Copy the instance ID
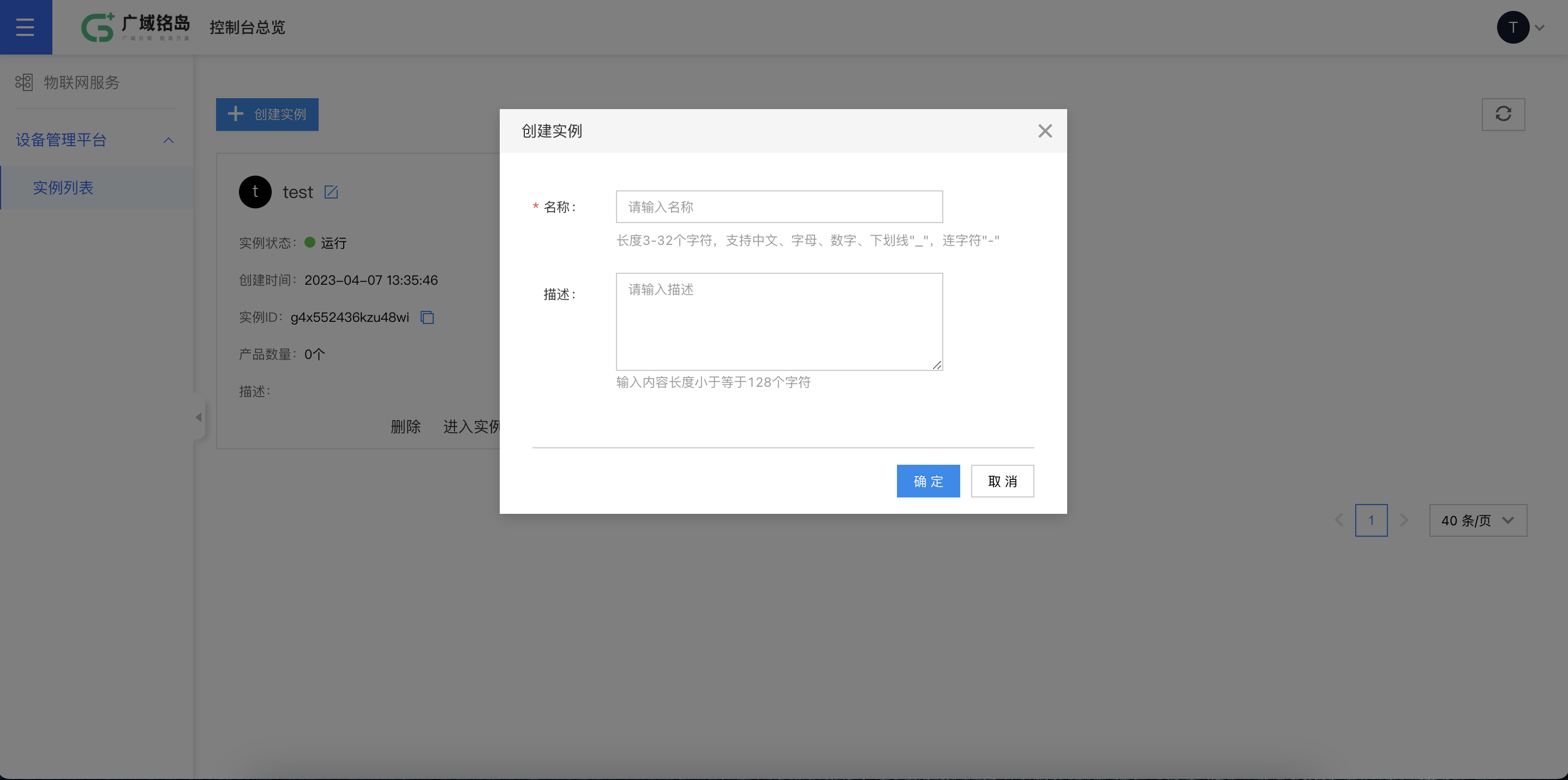This screenshot has width=1568, height=780. (x=427, y=317)
